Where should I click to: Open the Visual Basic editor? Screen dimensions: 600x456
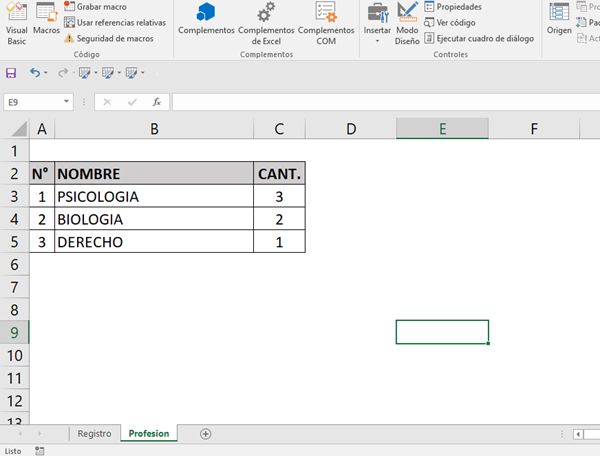(16, 23)
